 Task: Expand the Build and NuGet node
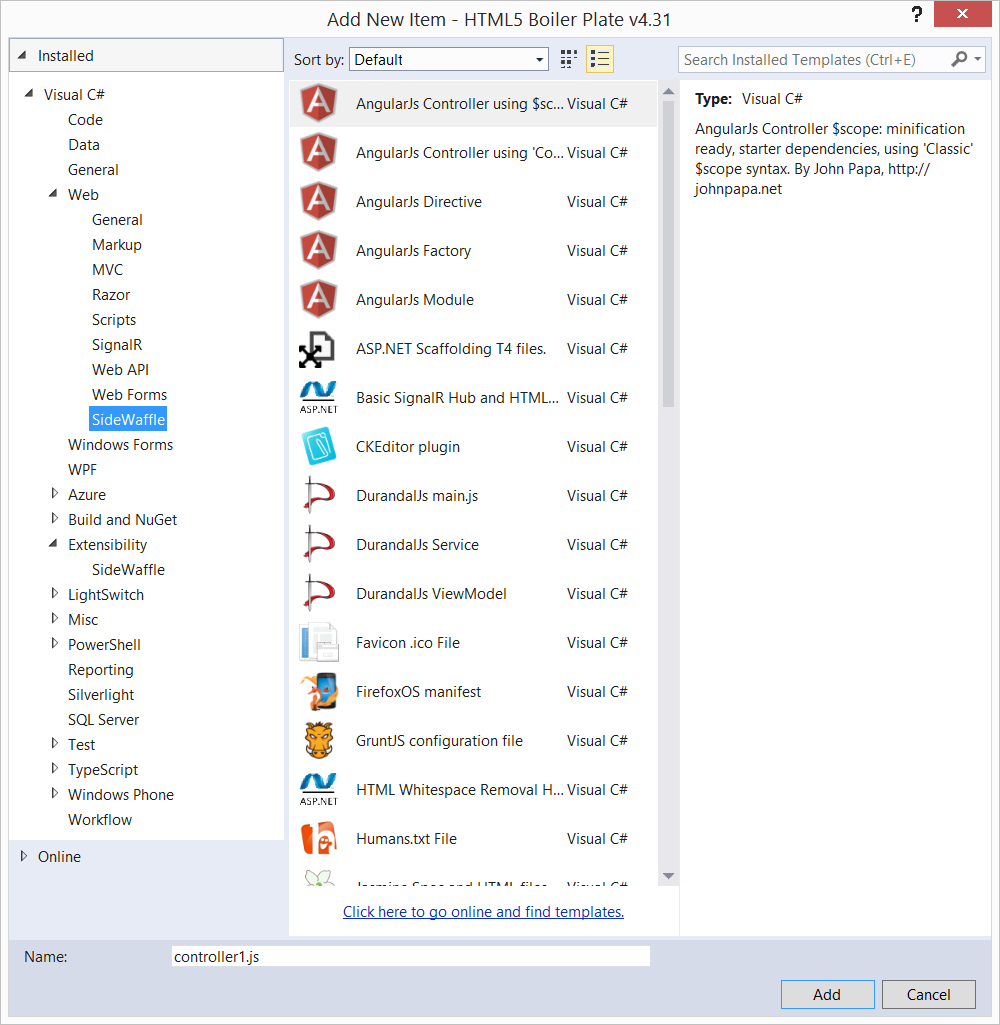tap(55, 519)
